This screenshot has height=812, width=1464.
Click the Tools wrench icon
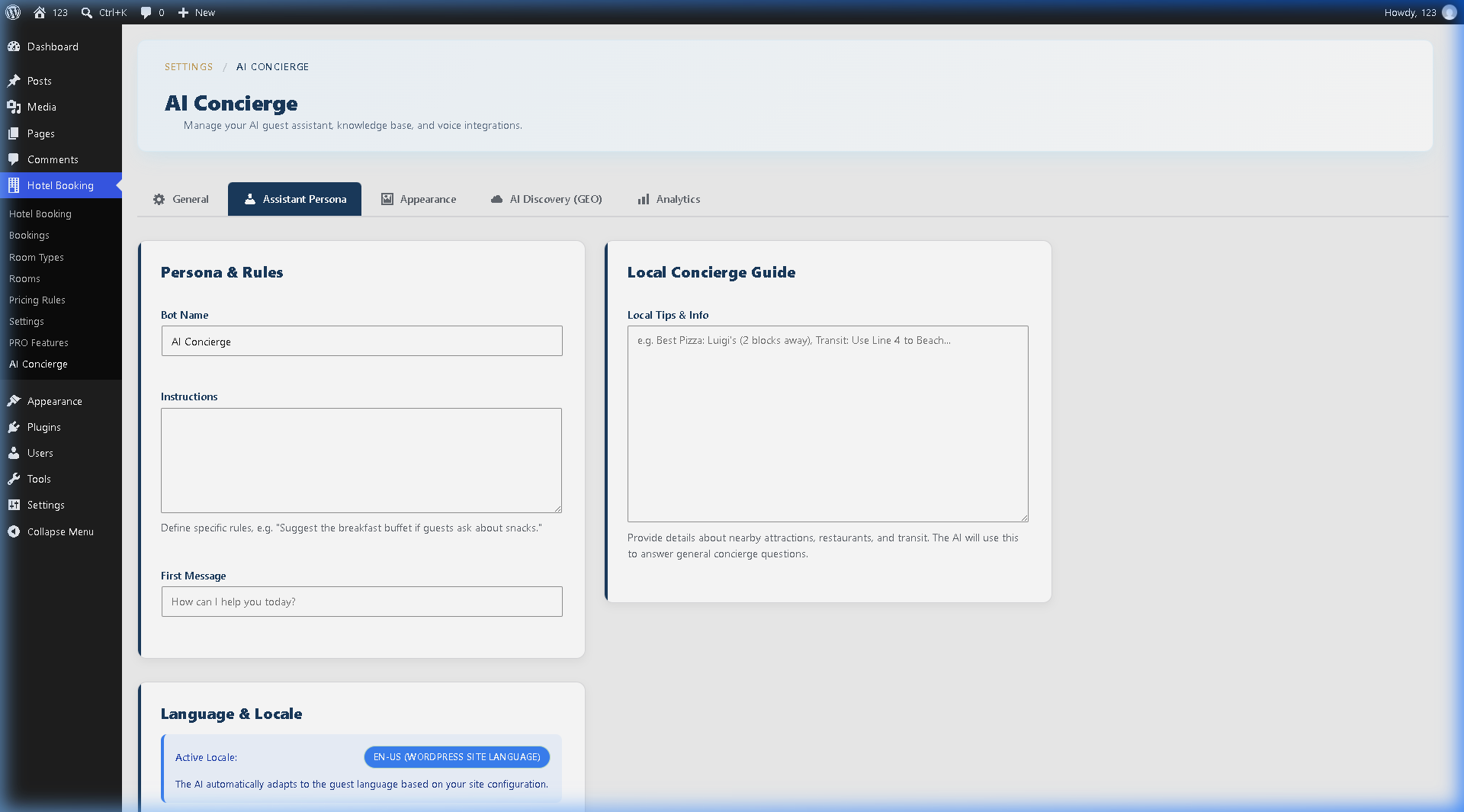tap(14, 479)
